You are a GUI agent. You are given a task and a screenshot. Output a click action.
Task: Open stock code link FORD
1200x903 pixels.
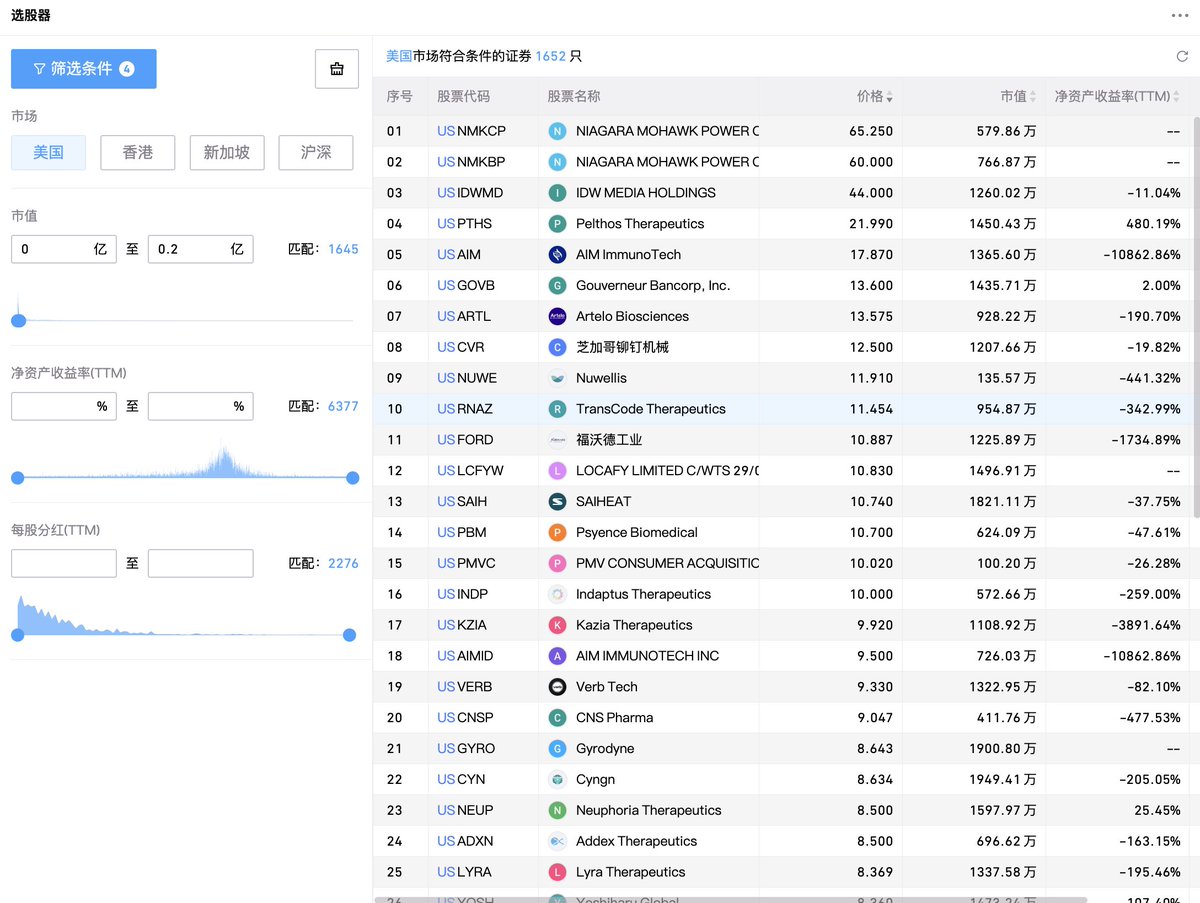(x=465, y=440)
